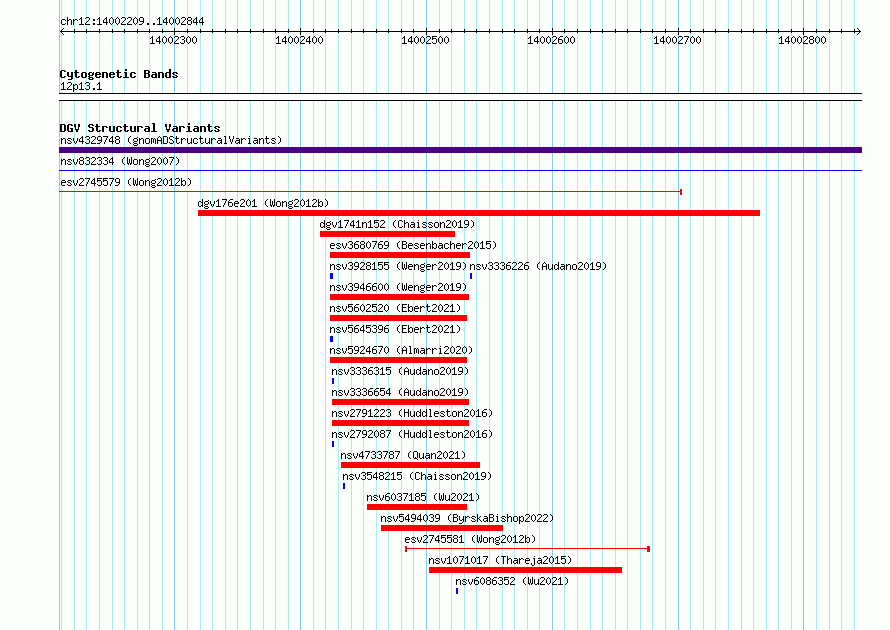890x630 pixels.
Task: Click the Cytogenetic Bands track title
Action: pyautogui.click(x=119, y=74)
